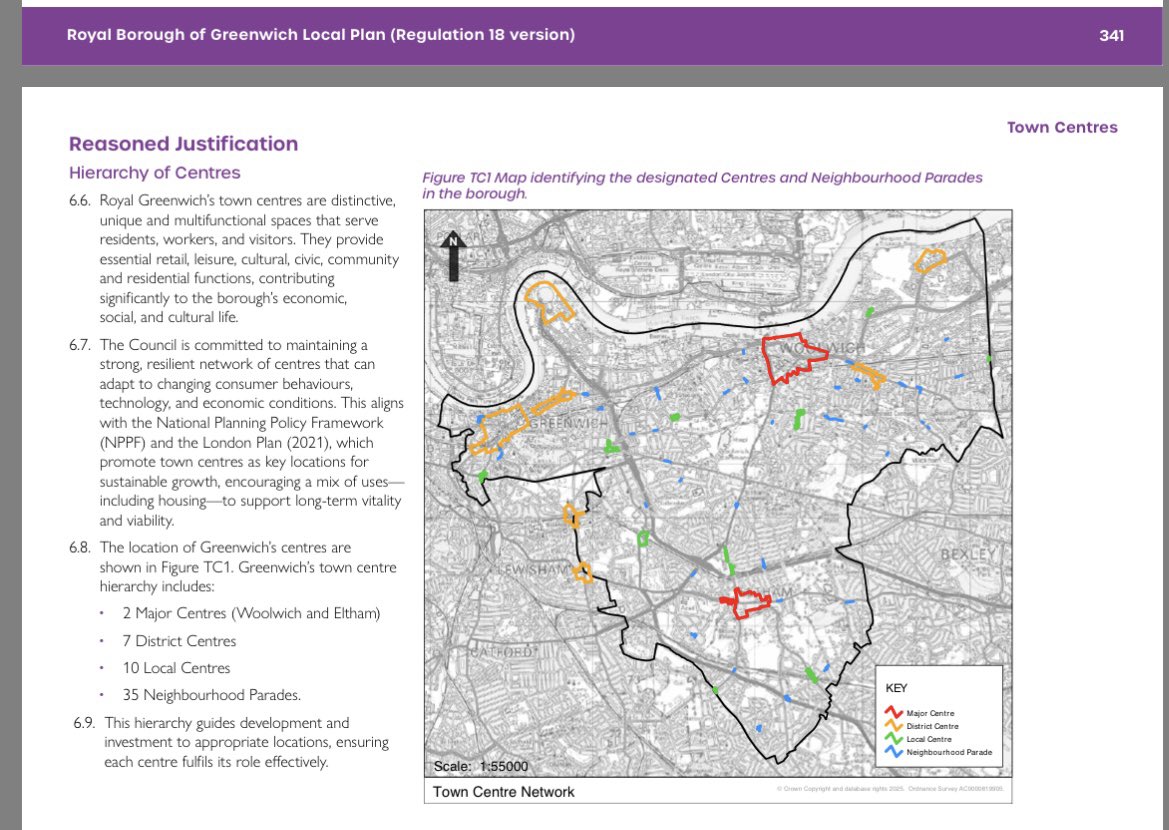Click the red Woolwich Major Centre outline
1169x830 pixels.
click(793, 359)
